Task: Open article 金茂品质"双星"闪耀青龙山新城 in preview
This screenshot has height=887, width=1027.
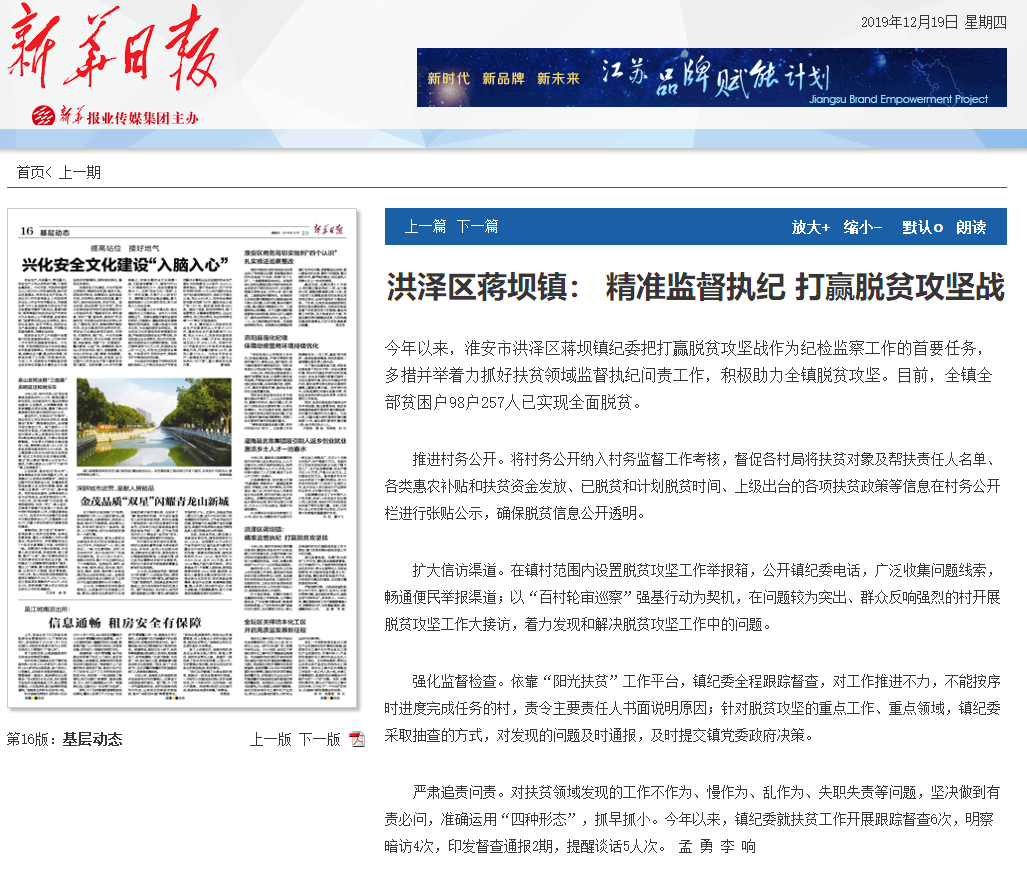Action: [155, 501]
